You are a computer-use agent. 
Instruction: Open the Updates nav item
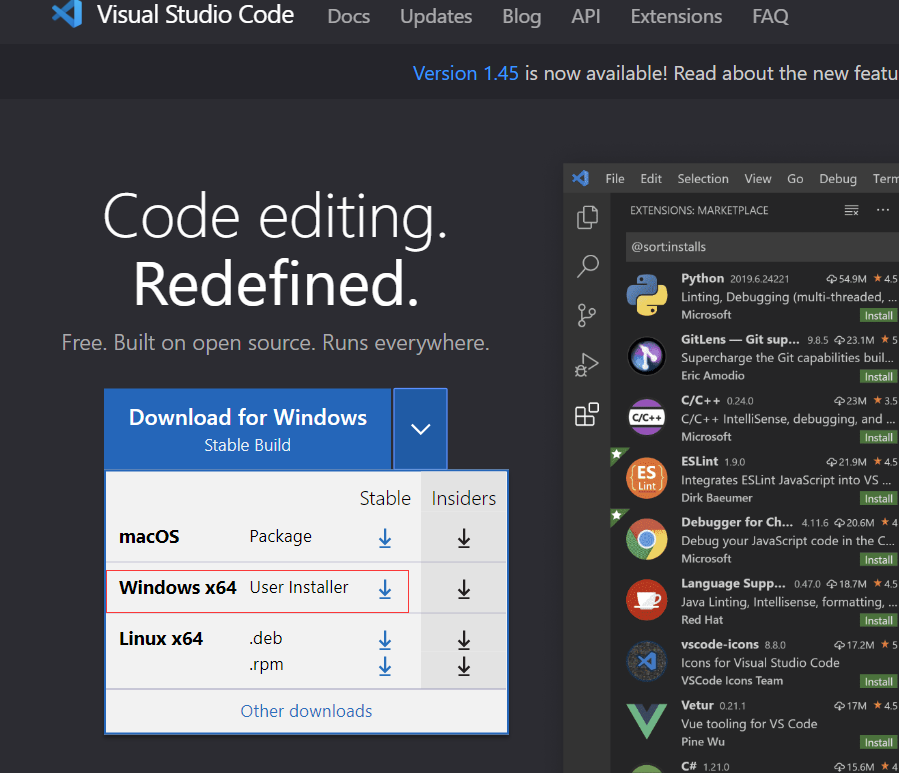coord(436,16)
